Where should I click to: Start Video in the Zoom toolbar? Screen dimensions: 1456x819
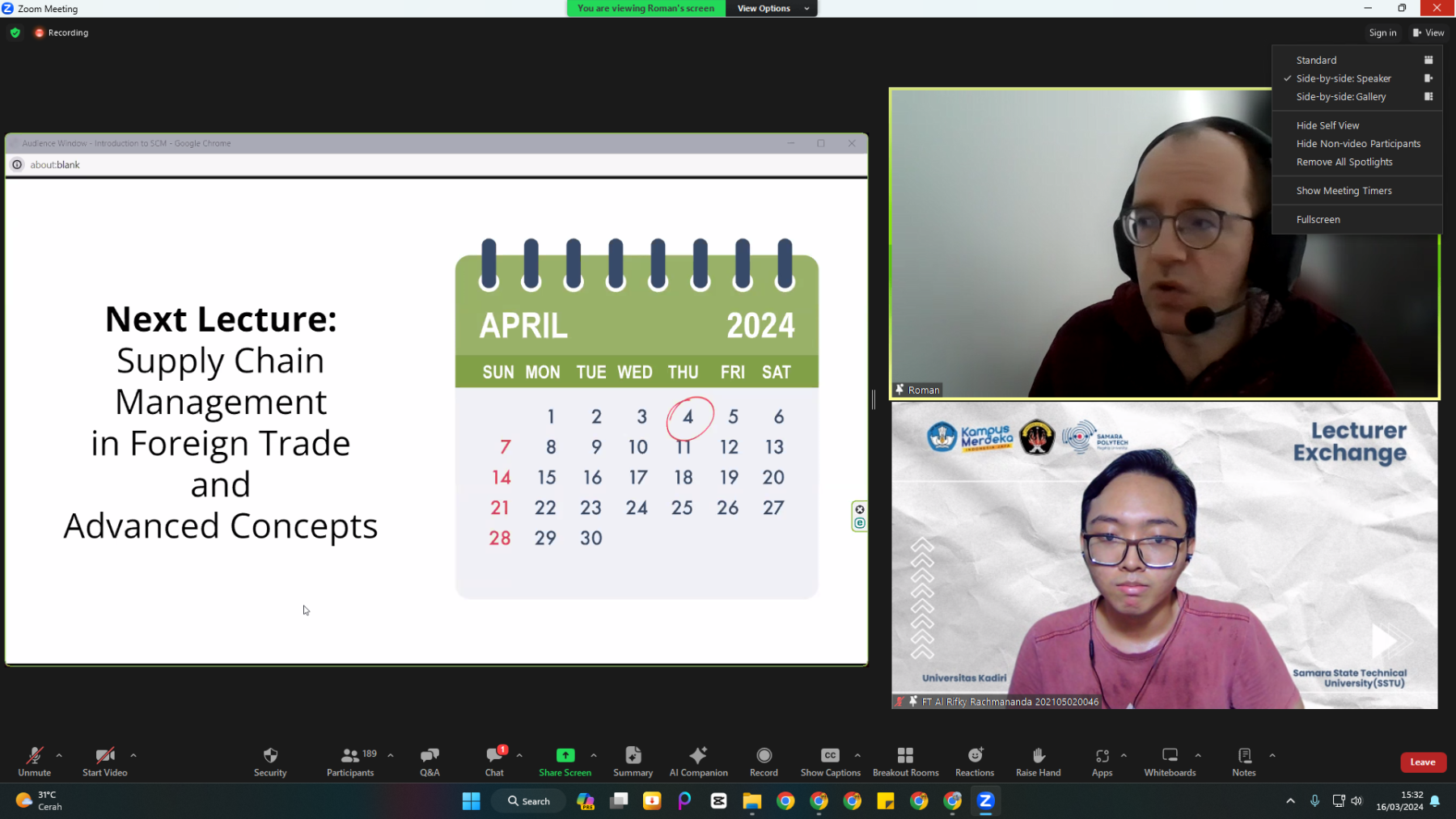104,762
